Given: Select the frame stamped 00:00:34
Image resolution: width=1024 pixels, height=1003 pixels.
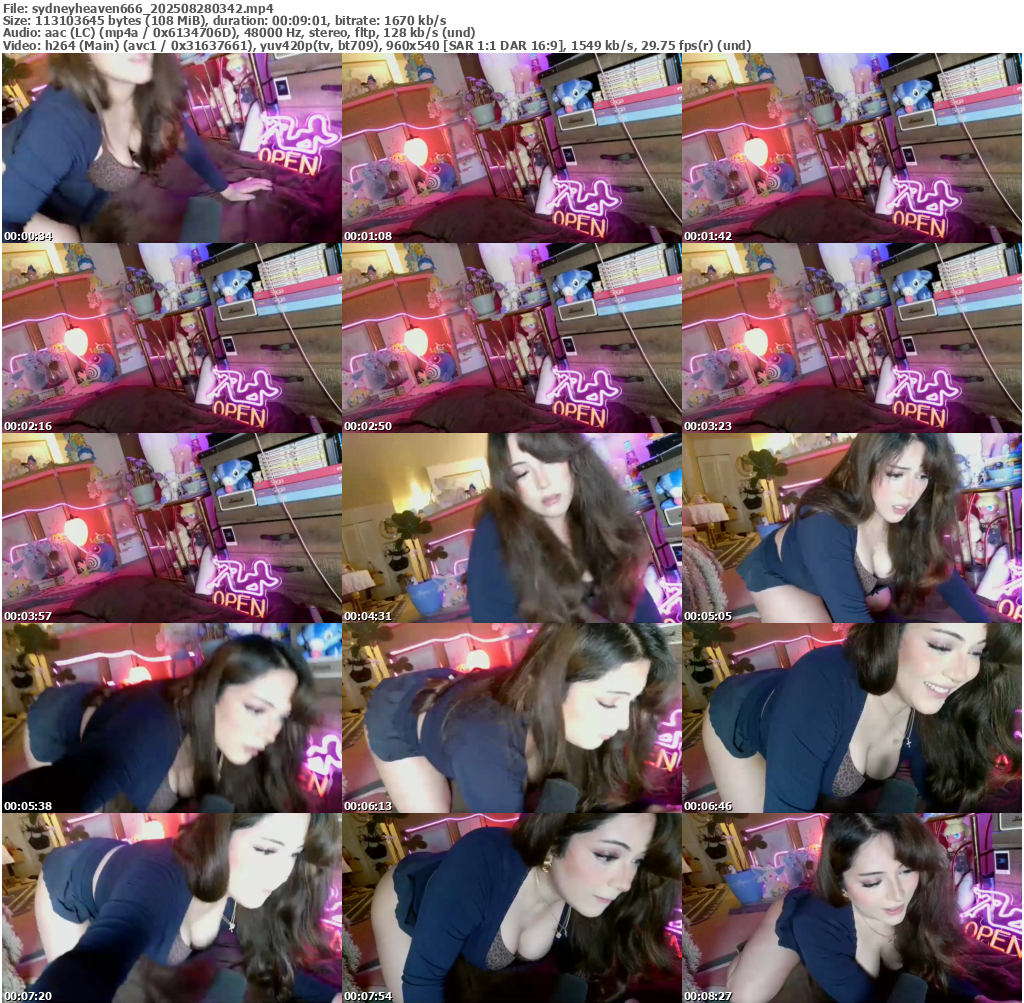Looking at the screenshot, I should click(172, 148).
